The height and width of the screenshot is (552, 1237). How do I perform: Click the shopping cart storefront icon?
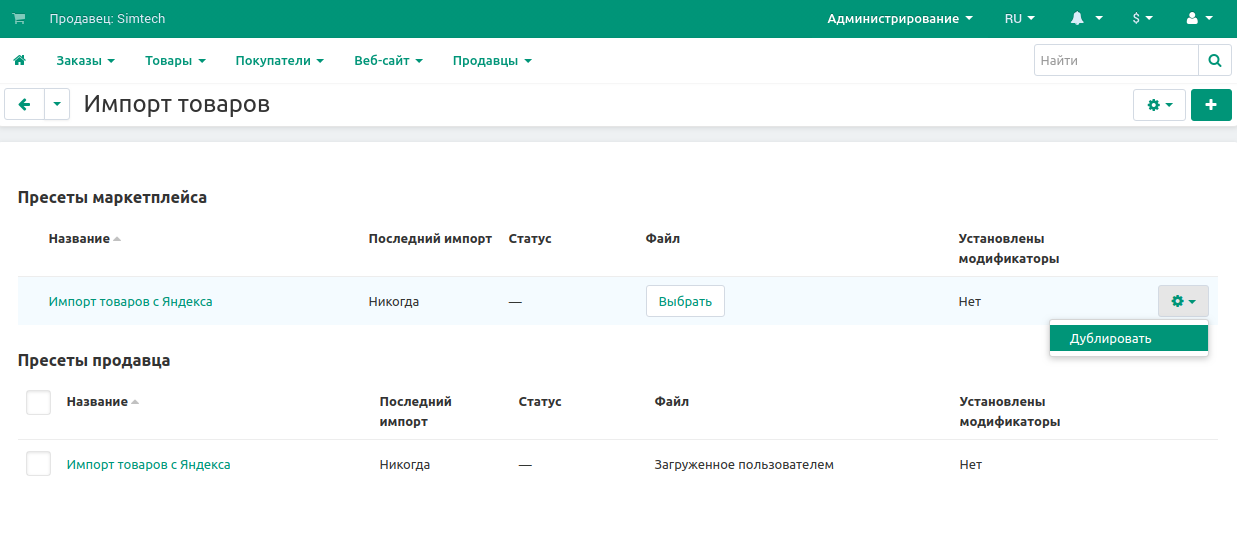pos(19,19)
